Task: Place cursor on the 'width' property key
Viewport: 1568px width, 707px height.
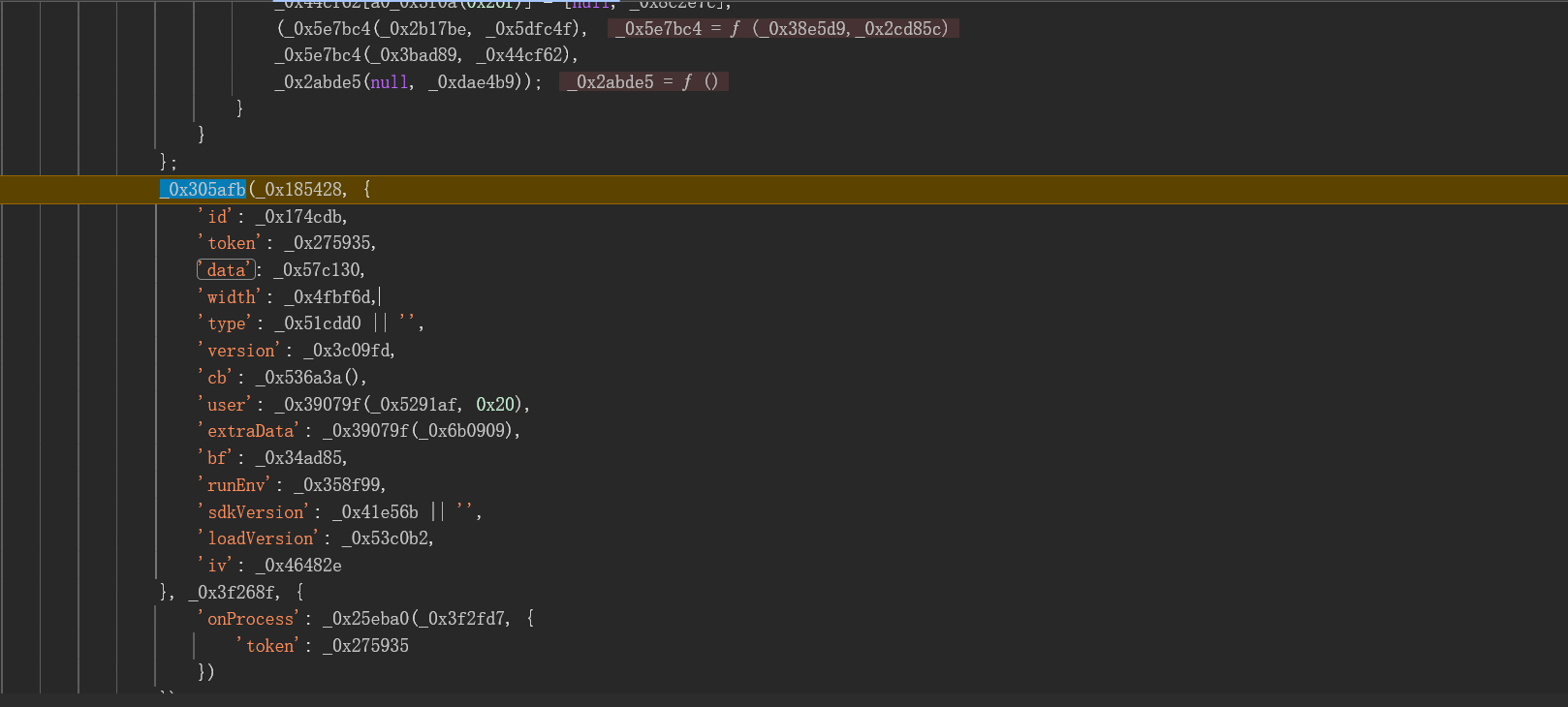Action: coord(231,297)
